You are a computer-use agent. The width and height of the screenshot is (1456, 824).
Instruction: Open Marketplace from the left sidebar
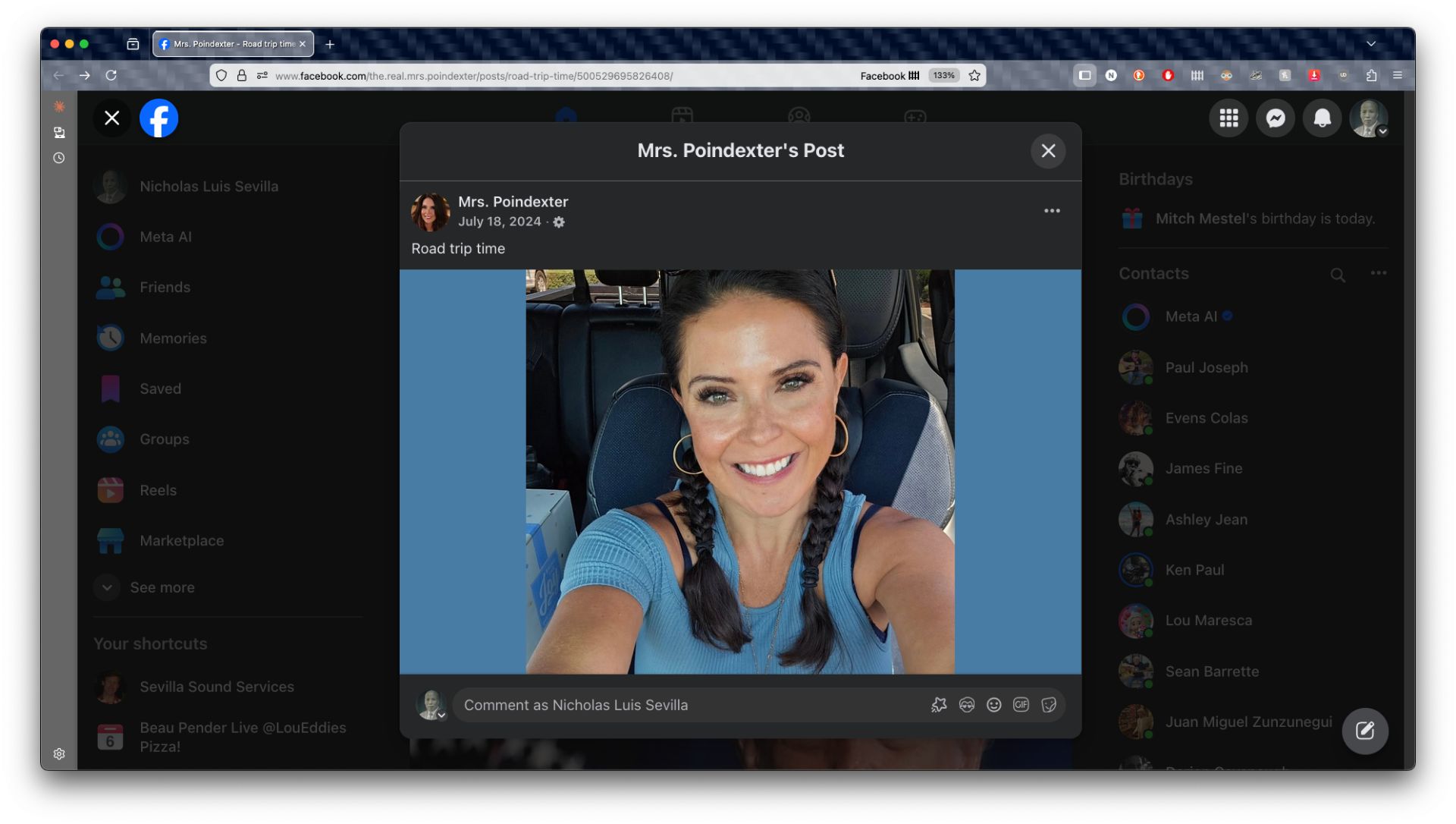[x=181, y=540]
